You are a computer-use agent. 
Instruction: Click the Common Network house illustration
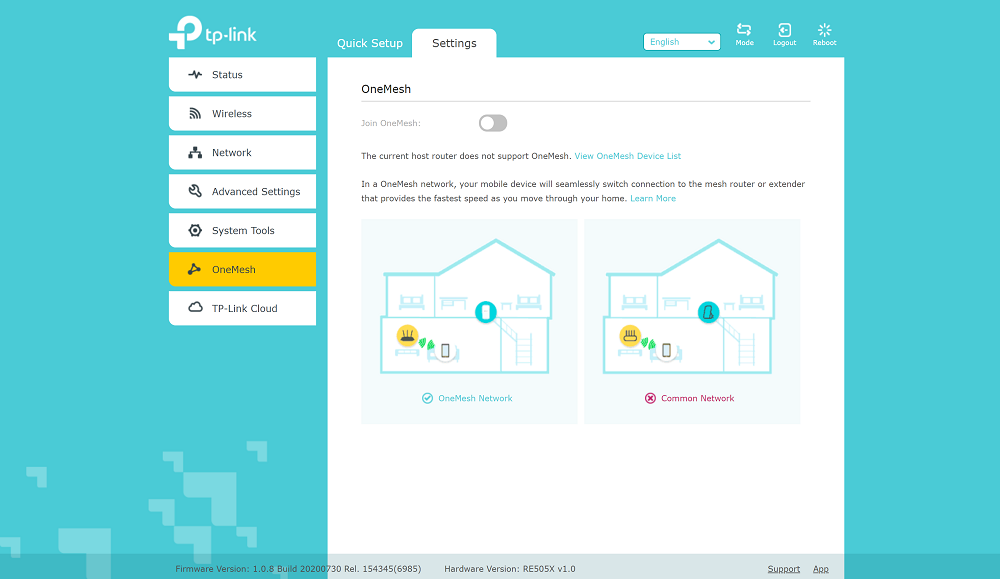(690, 306)
